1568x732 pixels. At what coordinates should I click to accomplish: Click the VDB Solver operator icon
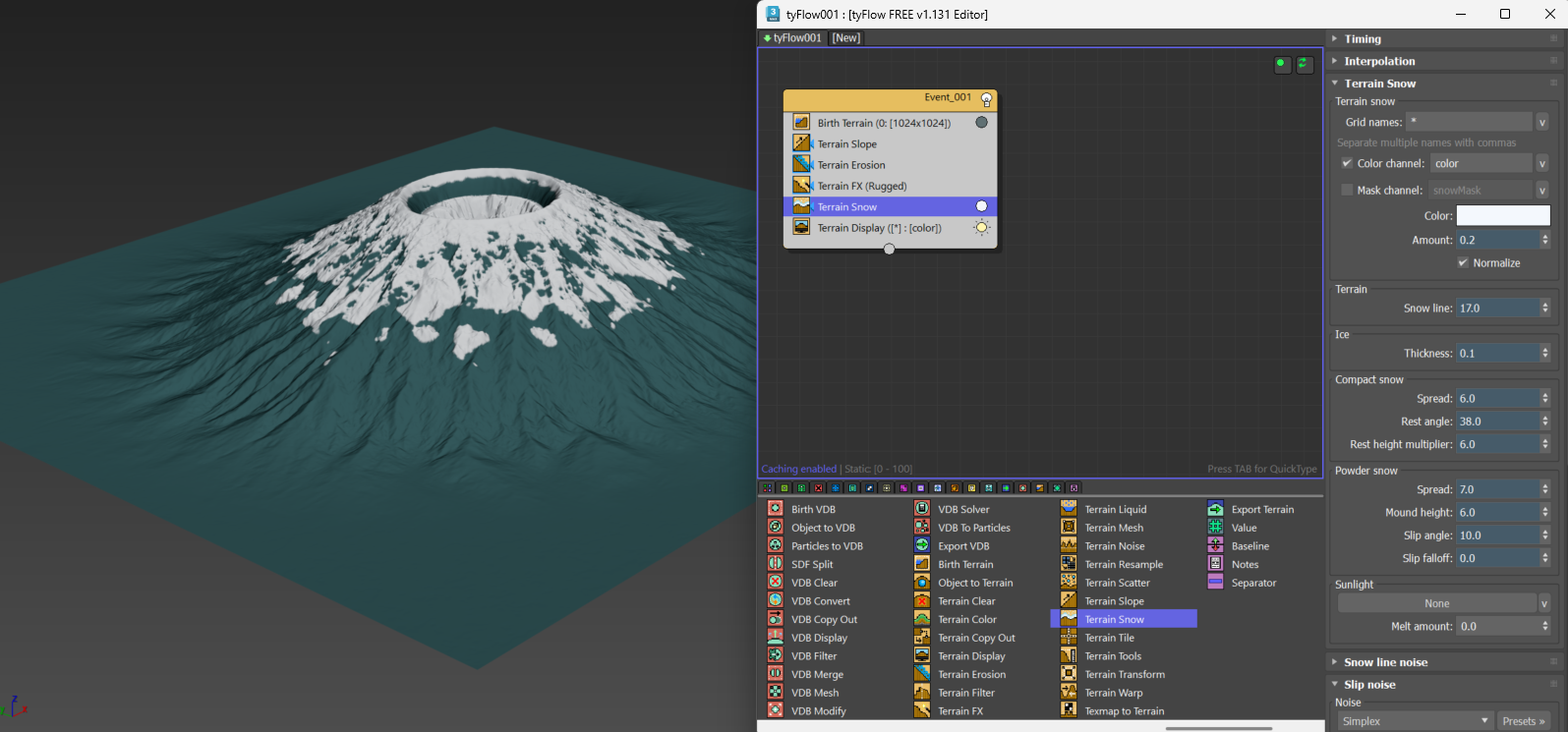pyautogui.click(x=922, y=509)
